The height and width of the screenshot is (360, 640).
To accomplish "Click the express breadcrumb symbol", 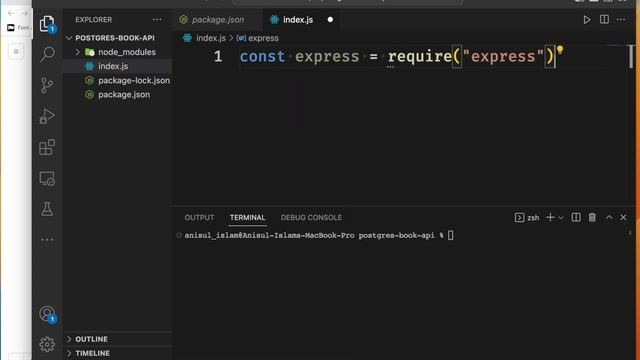I will tap(263, 38).
